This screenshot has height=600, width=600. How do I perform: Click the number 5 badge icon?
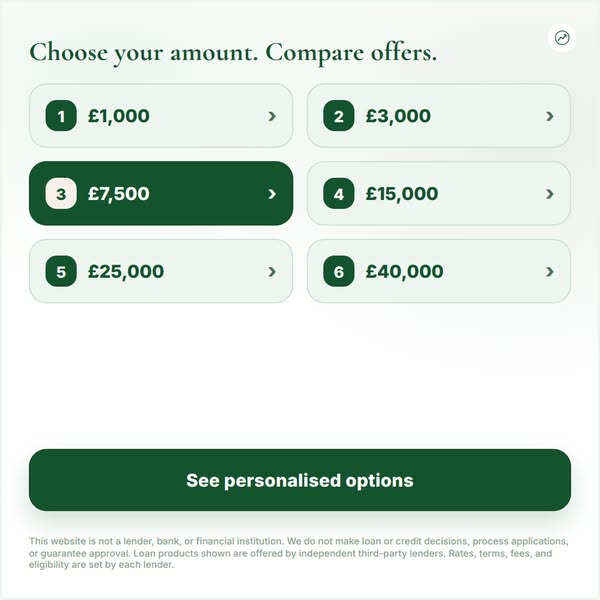[x=61, y=271]
